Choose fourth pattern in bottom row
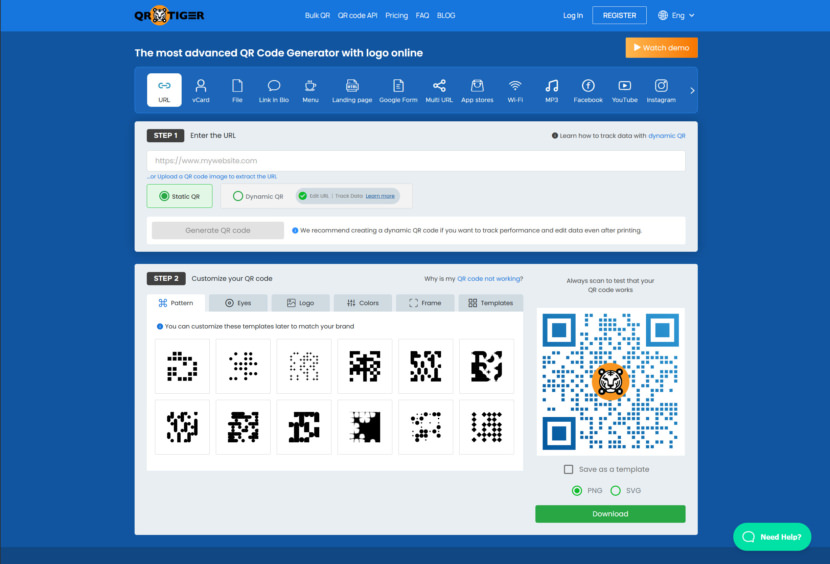 pyautogui.click(x=365, y=427)
